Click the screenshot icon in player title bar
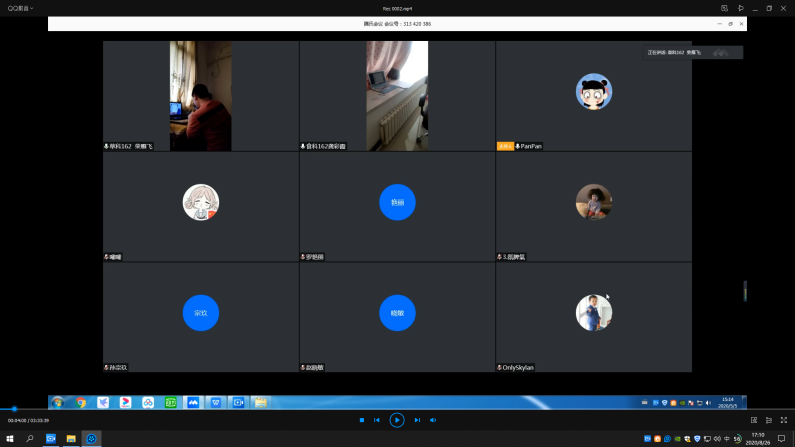This screenshot has width=795, height=447. pyautogui.click(x=724, y=8)
